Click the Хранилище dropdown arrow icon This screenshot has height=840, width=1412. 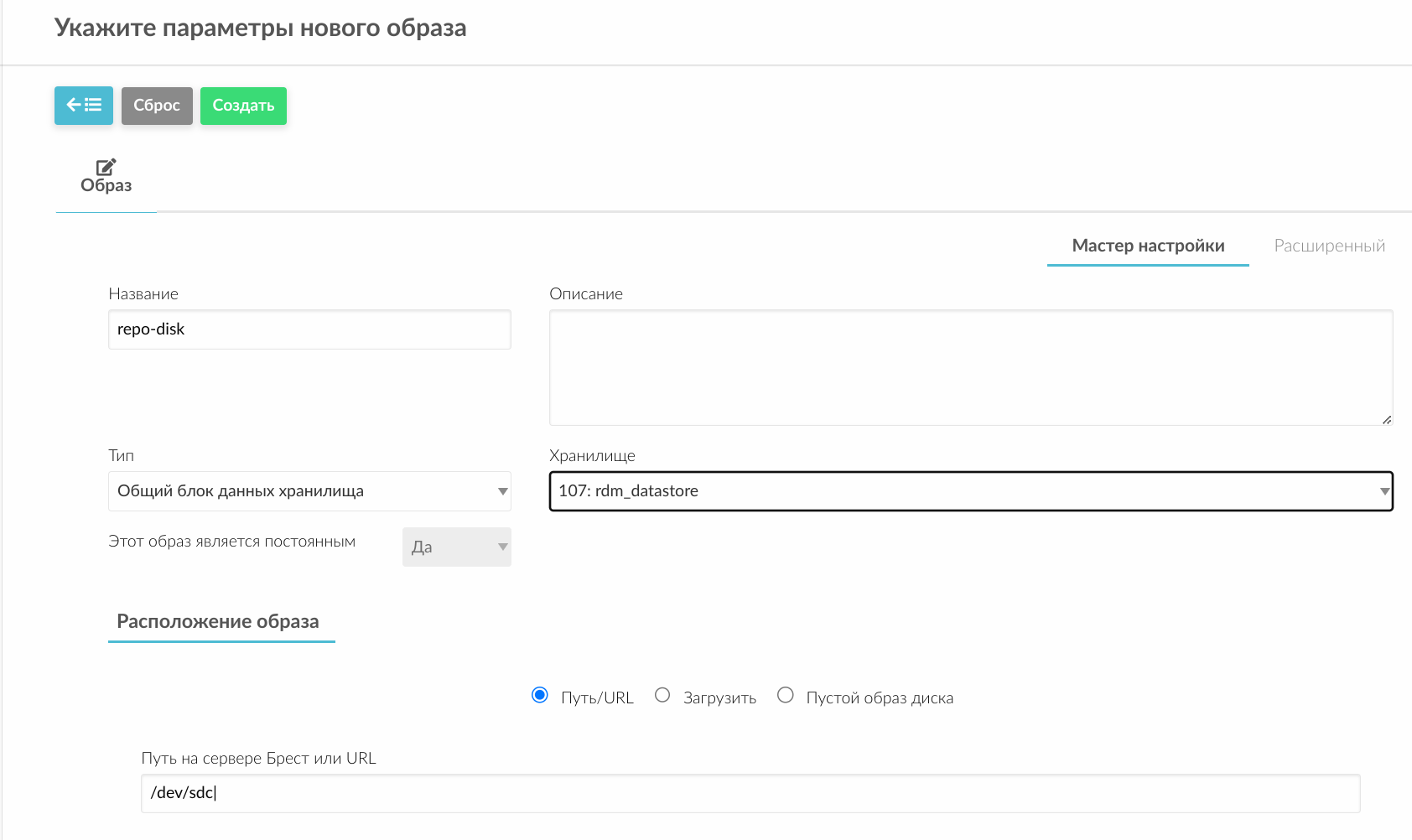pyautogui.click(x=1383, y=491)
